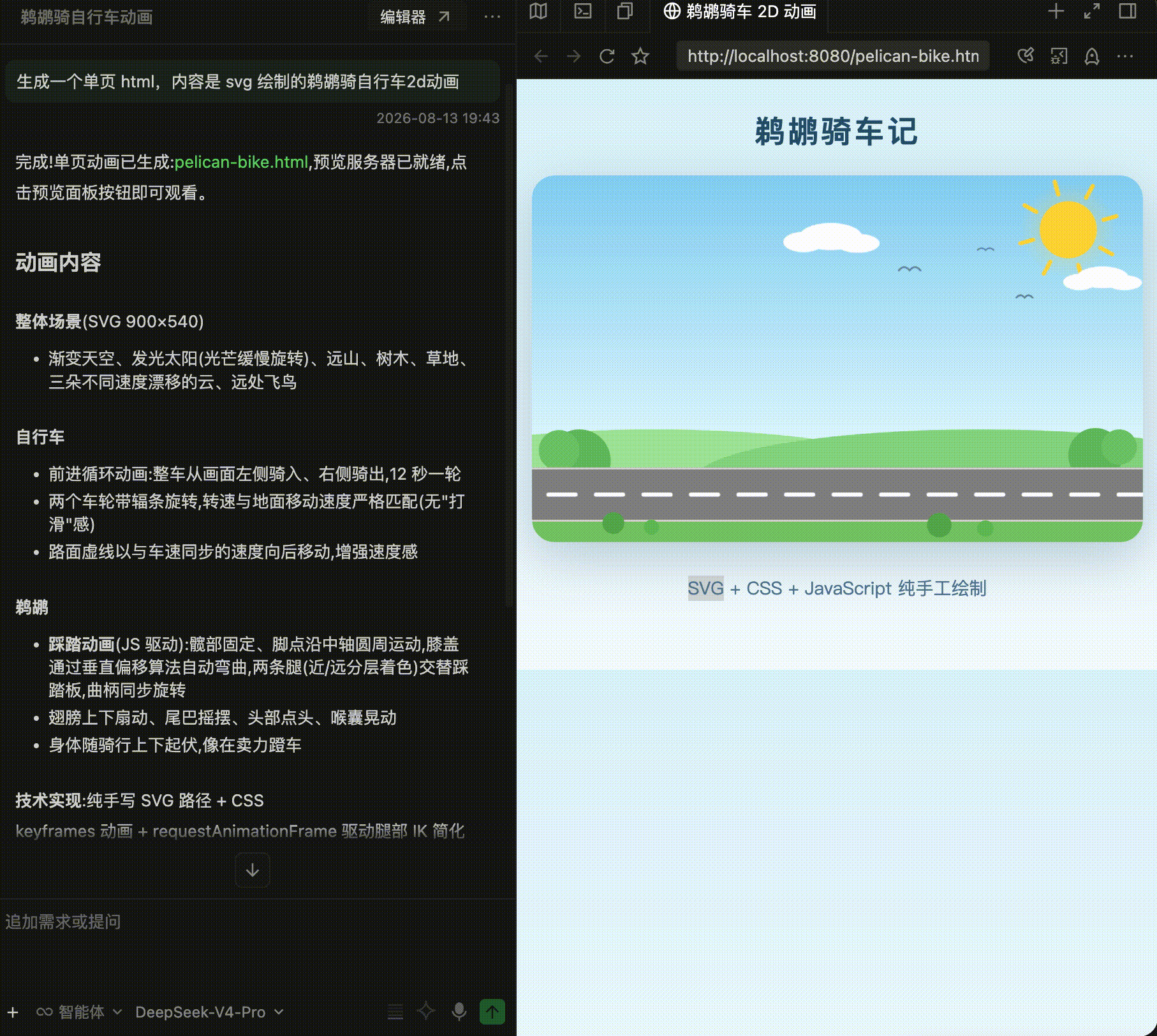Screen dimensions: 1157x1036
Task: Open the debug bug icon tool
Action: pos(1059,56)
